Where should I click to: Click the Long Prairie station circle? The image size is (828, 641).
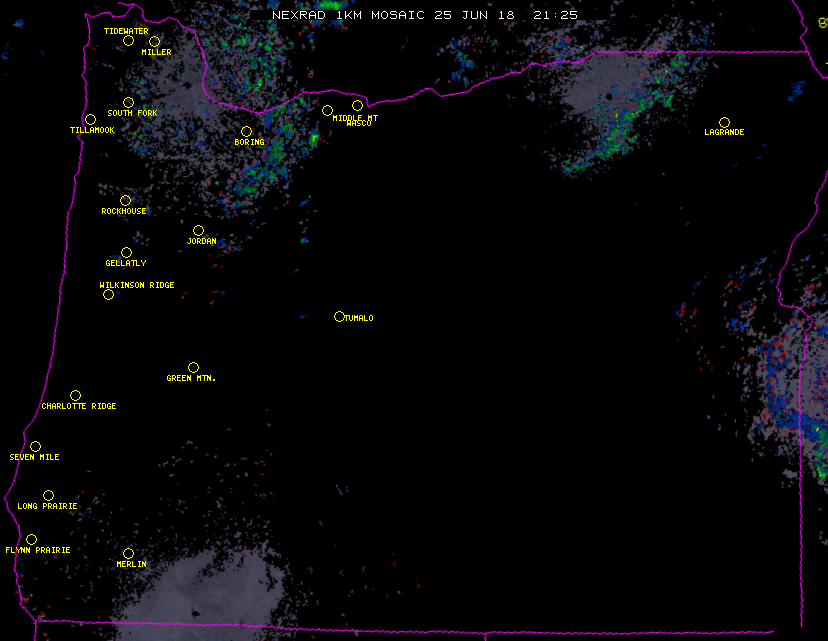[x=48, y=495]
